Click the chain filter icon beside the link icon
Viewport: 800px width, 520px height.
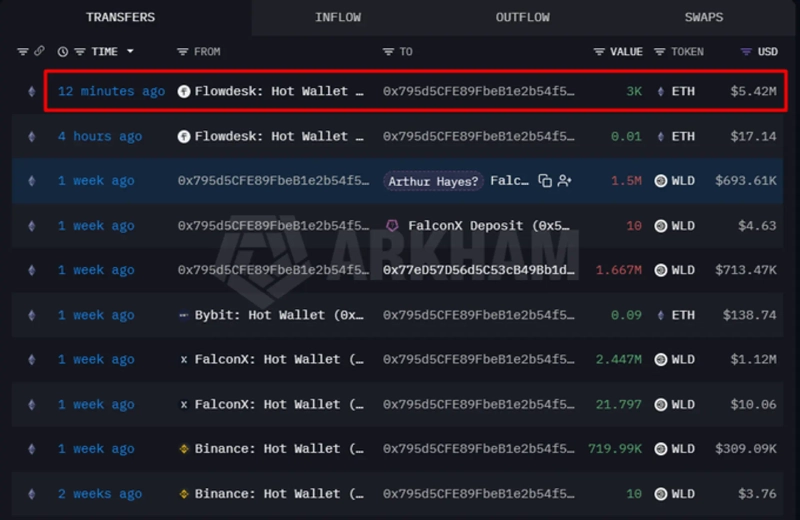click(x=22, y=52)
